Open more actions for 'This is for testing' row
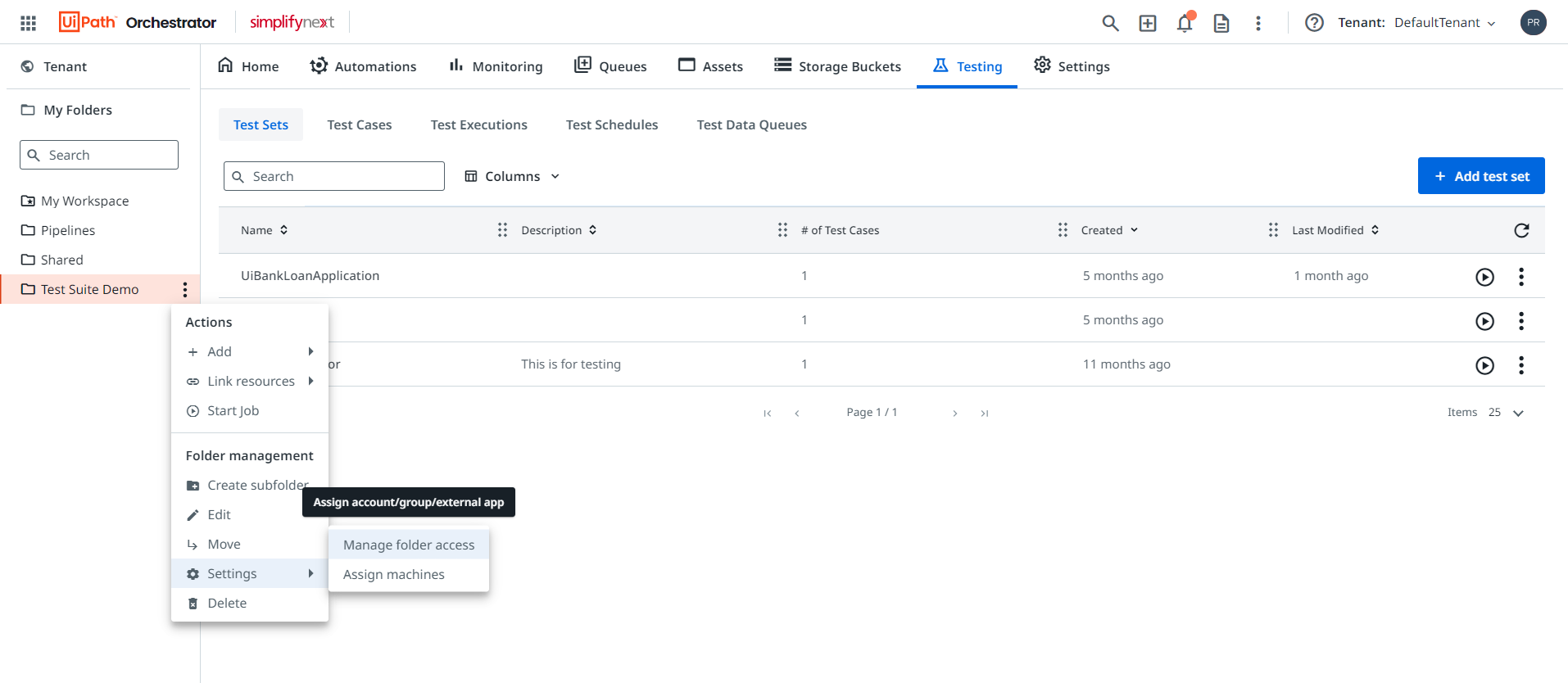 pos(1521,365)
